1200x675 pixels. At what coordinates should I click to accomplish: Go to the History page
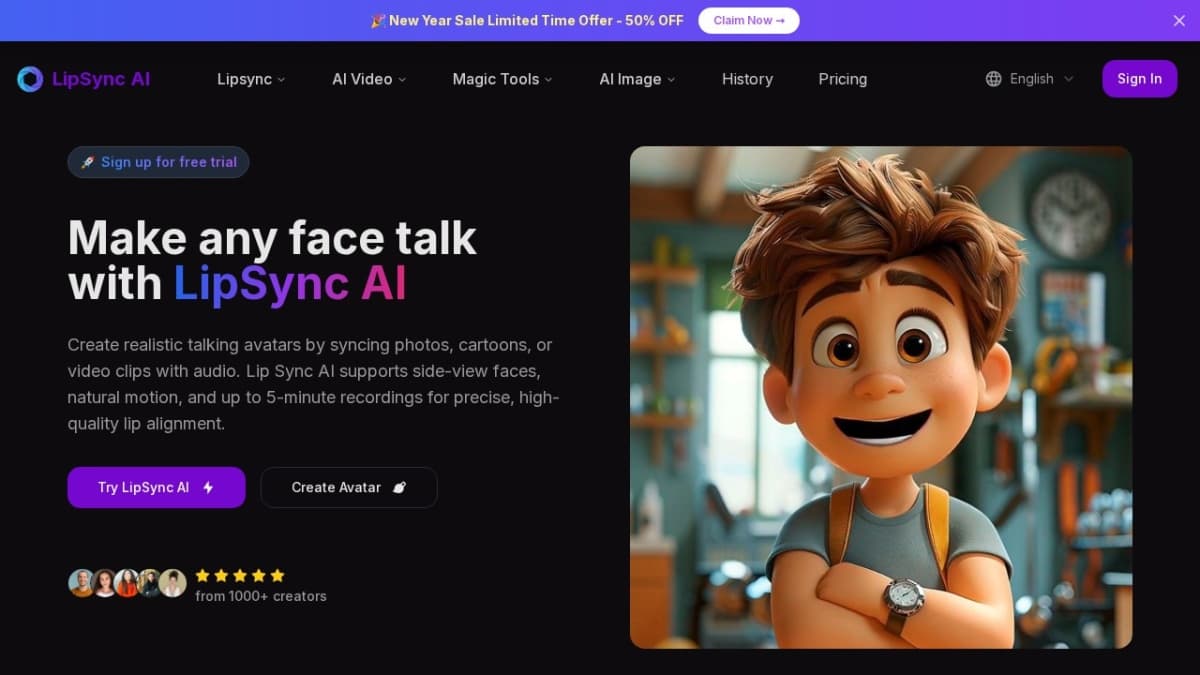747,79
